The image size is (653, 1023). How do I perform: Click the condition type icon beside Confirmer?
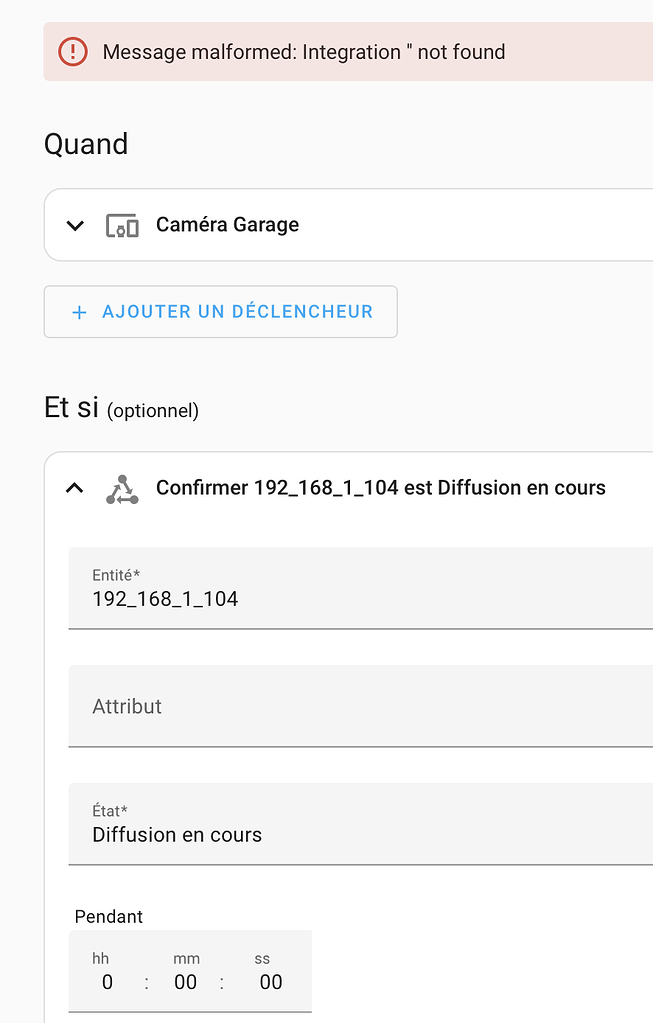[x=122, y=488]
